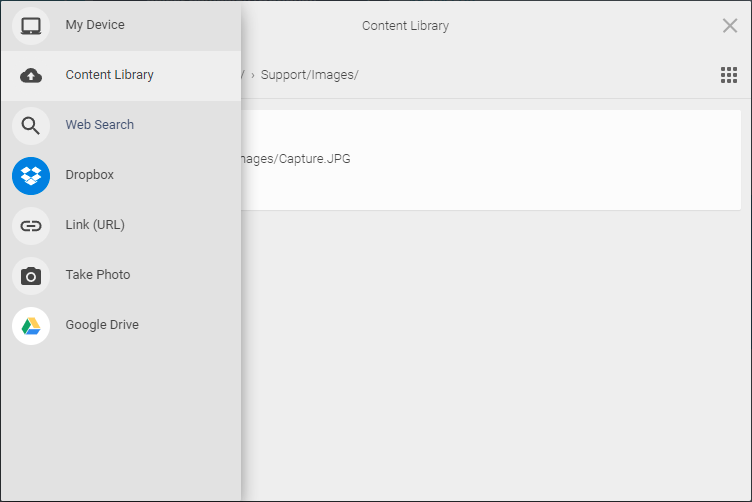Select the Link (URL) label
This screenshot has width=752, height=502.
point(95,225)
